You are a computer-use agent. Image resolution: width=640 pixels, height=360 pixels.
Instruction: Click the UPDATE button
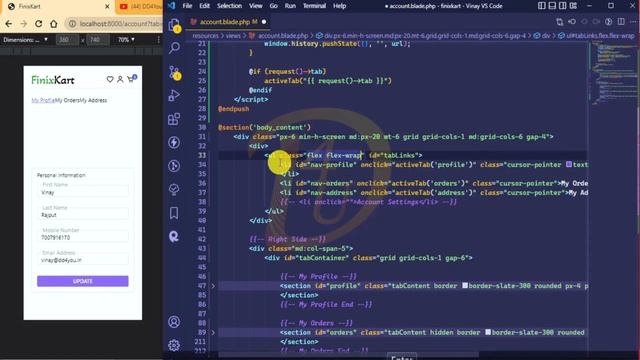82,281
